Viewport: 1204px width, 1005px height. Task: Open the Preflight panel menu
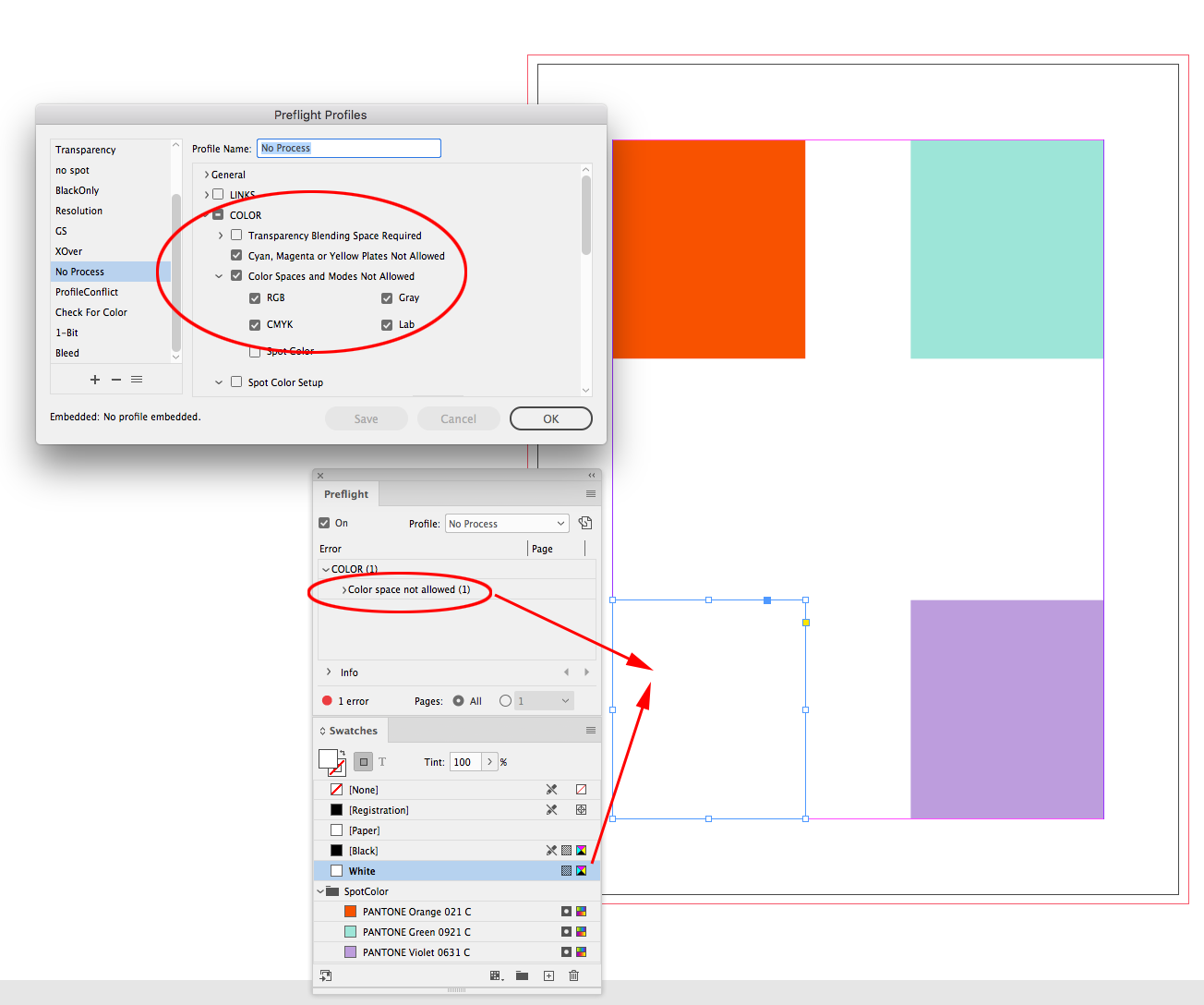click(x=590, y=494)
